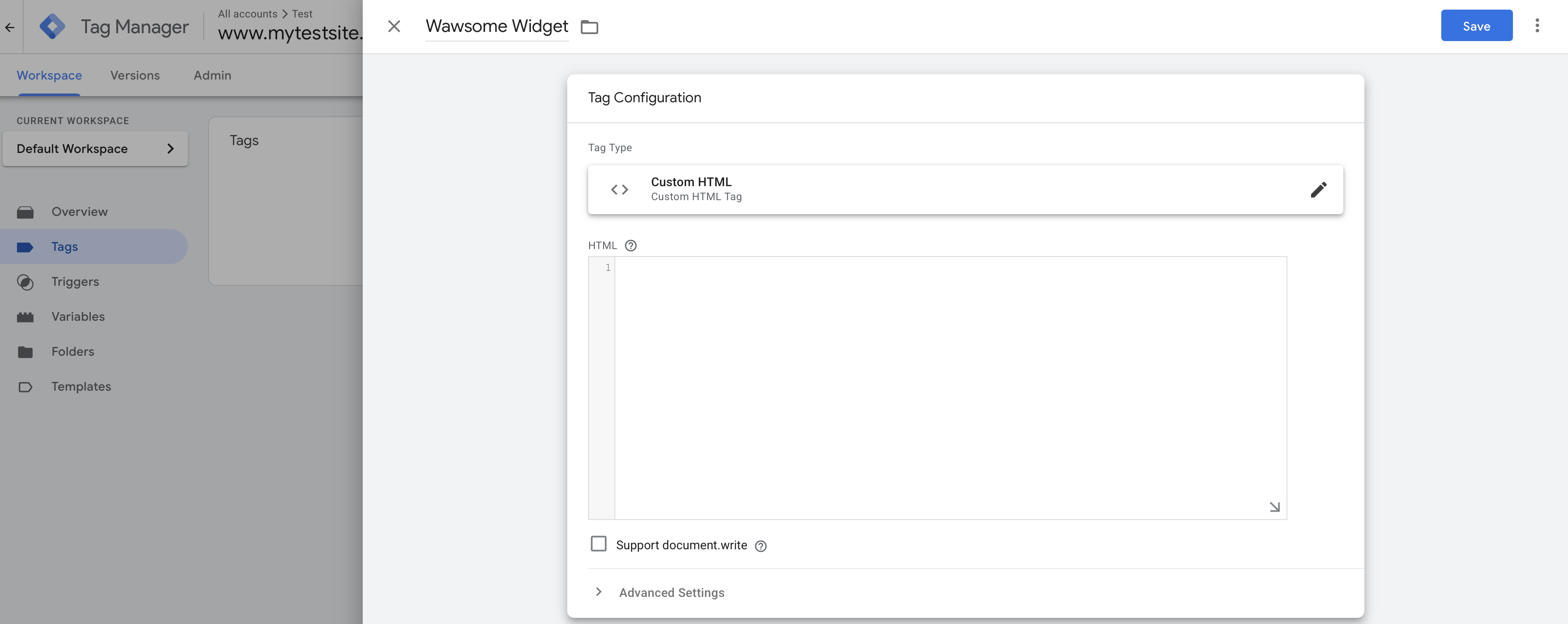Click the Tag Manager logo icon
The image size is (1568, 624).
coord(52,27)
